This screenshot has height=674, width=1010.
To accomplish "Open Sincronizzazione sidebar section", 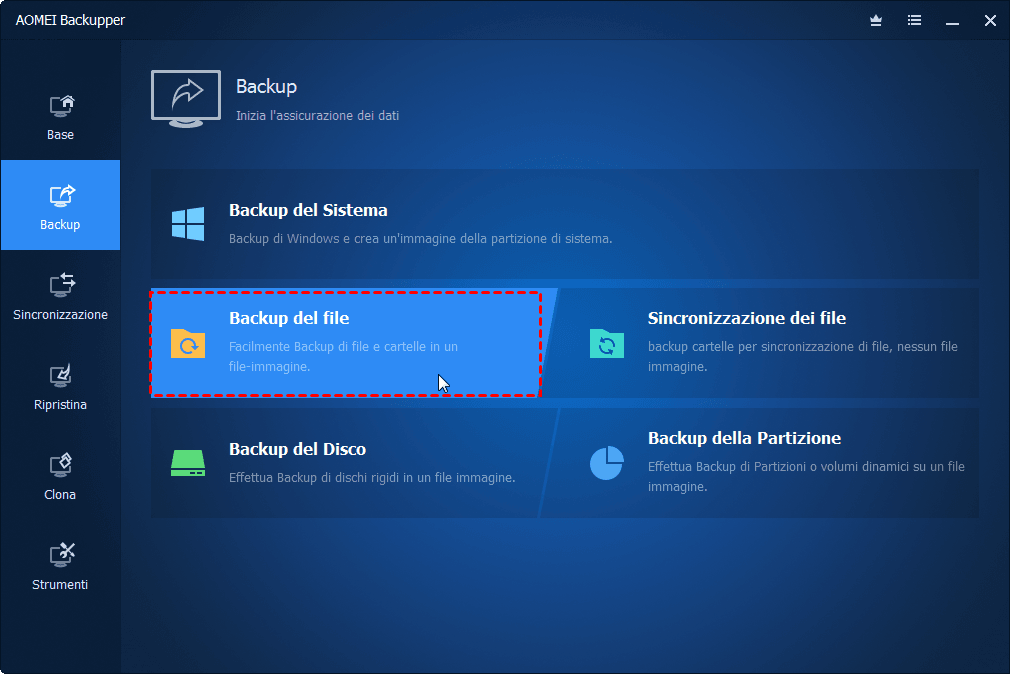I will (61, 296).
